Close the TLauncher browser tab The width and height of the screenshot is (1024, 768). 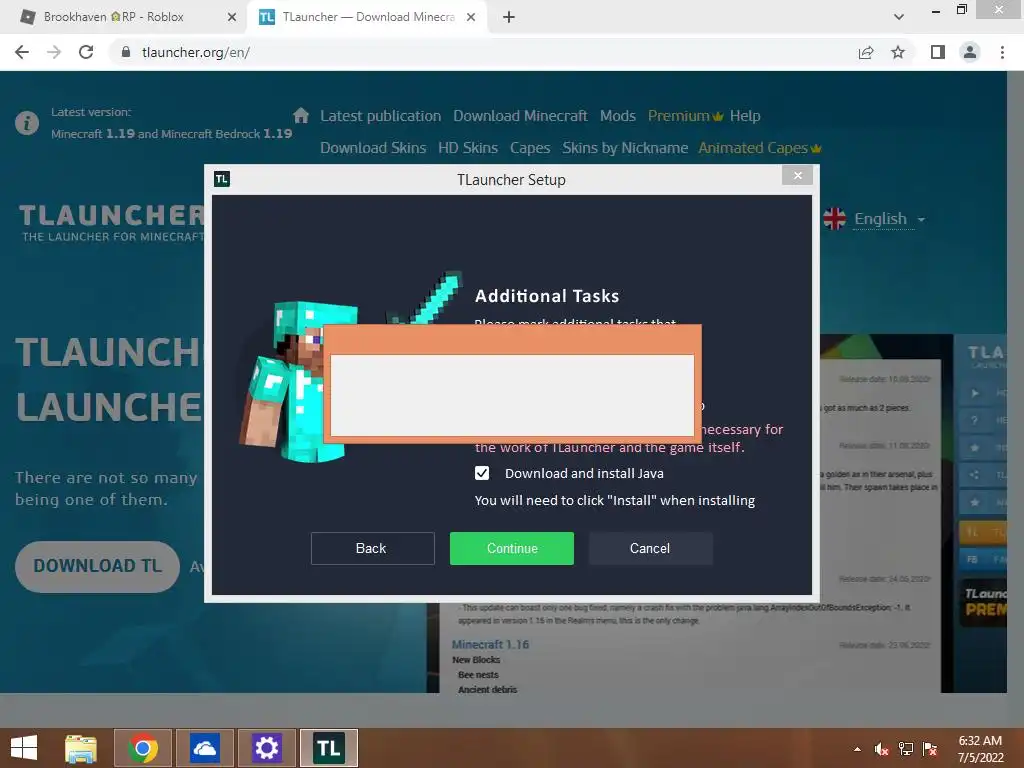tap(471, 17)
